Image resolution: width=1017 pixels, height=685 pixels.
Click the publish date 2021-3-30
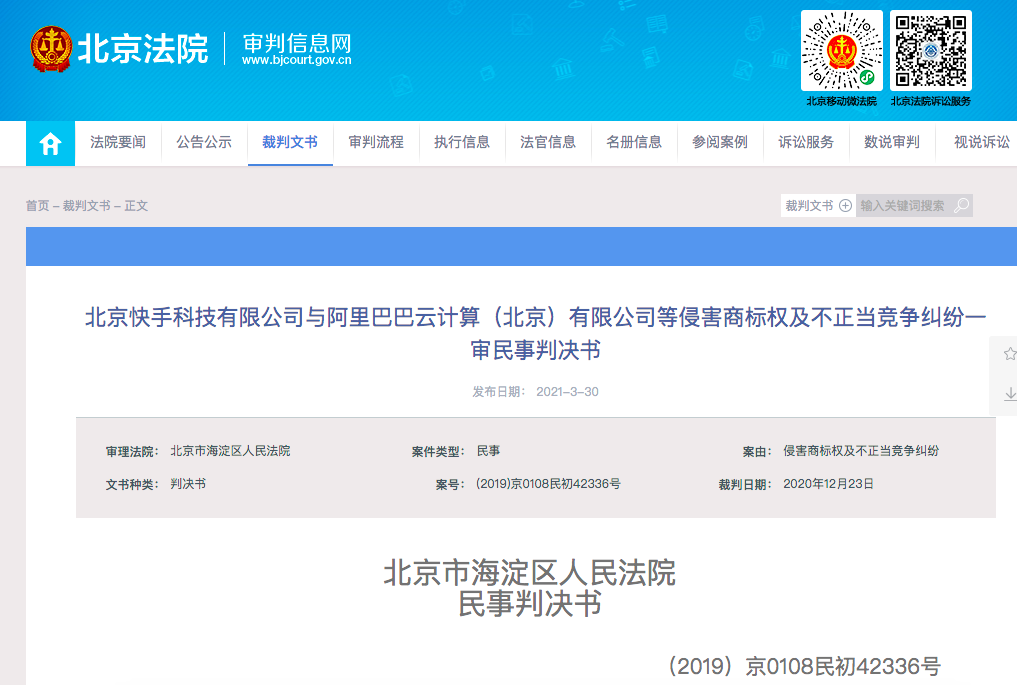(568, 392)
